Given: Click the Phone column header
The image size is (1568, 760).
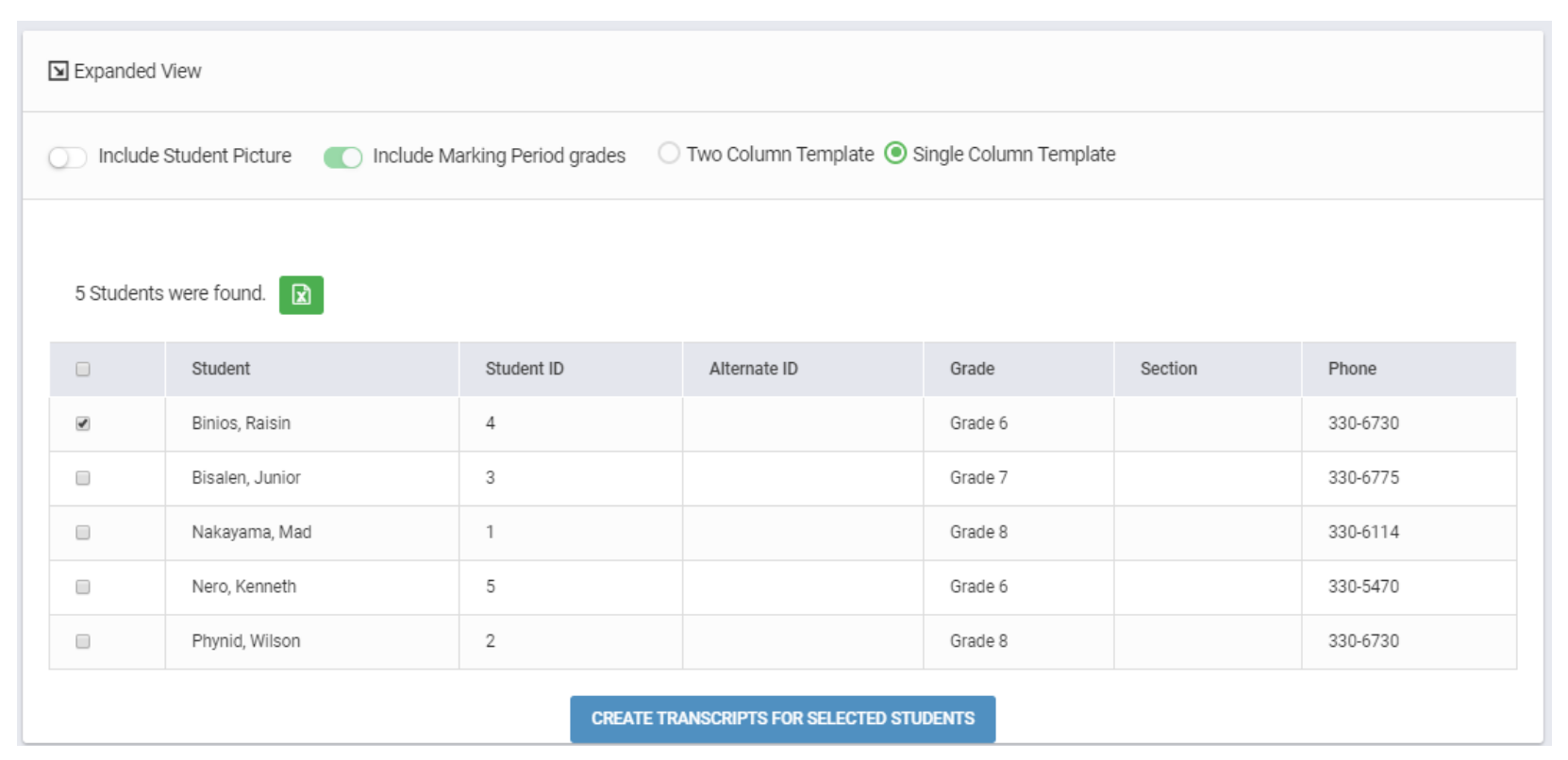Looking at the screenshot, I should [1352, 369].
